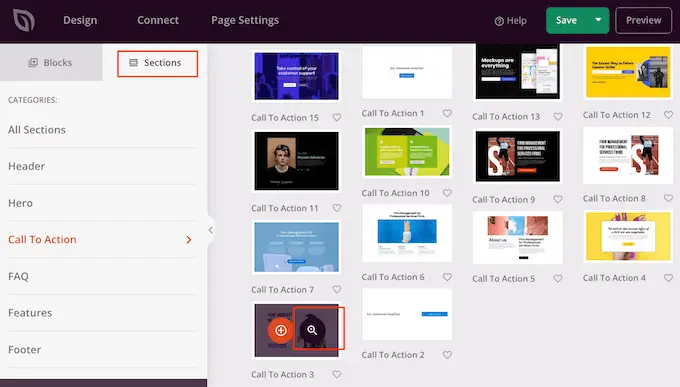This screenshot has height=387, width=680.
Task: Favorite Call To Action 6 heart
Action: (447, 277)
